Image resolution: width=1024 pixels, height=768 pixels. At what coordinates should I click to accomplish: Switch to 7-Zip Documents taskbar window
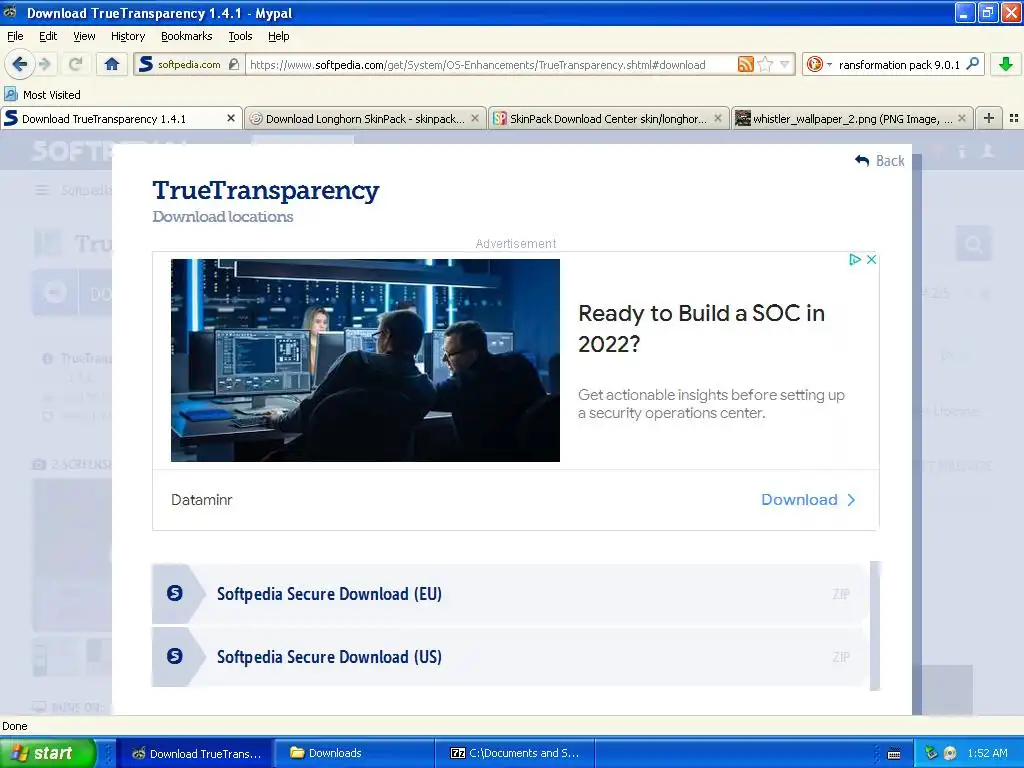515,753
